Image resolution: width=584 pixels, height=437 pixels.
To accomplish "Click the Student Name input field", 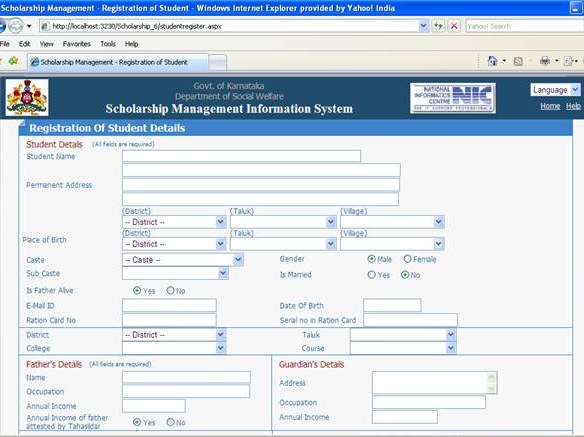I will pyautogui.click(x=241, y=156).
